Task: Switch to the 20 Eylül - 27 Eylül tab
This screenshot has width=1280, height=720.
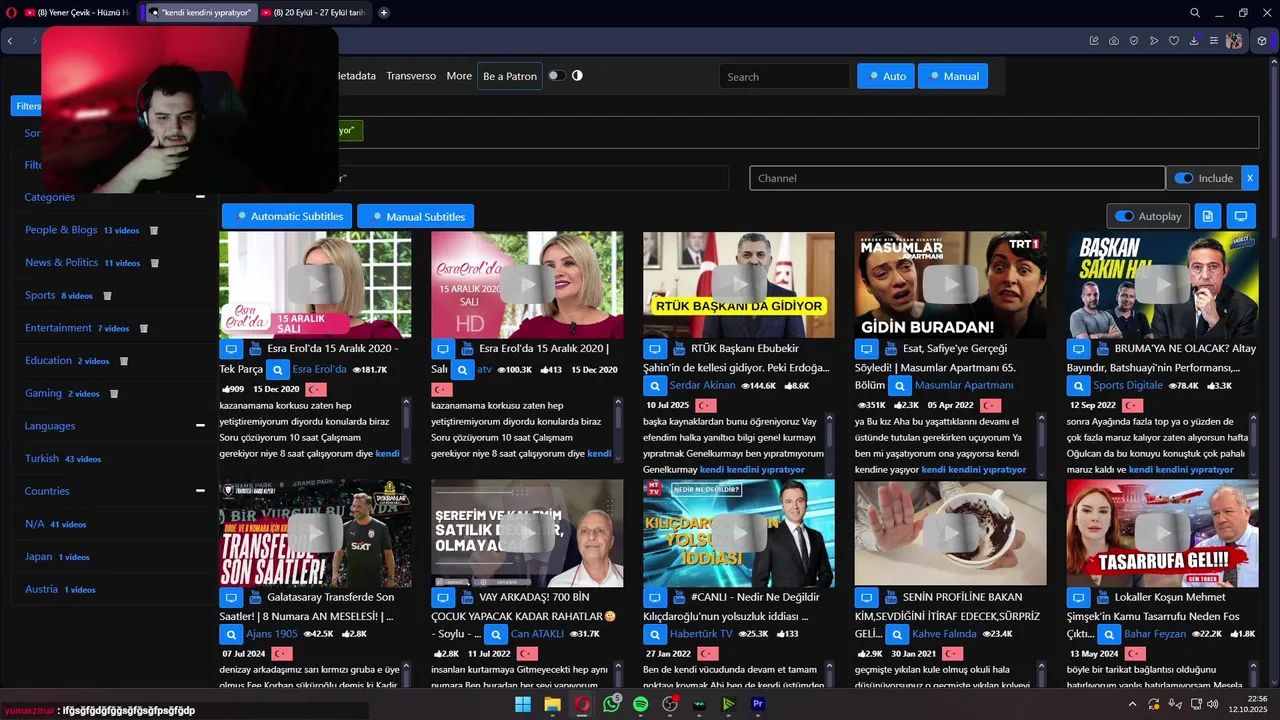Action: pyautogui.click(x=314, y=13)
